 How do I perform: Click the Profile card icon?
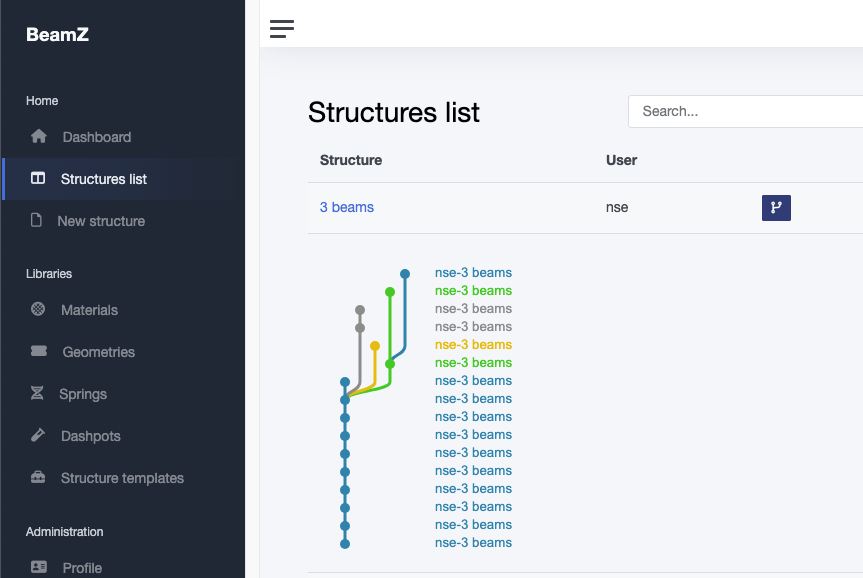[37, 567]
